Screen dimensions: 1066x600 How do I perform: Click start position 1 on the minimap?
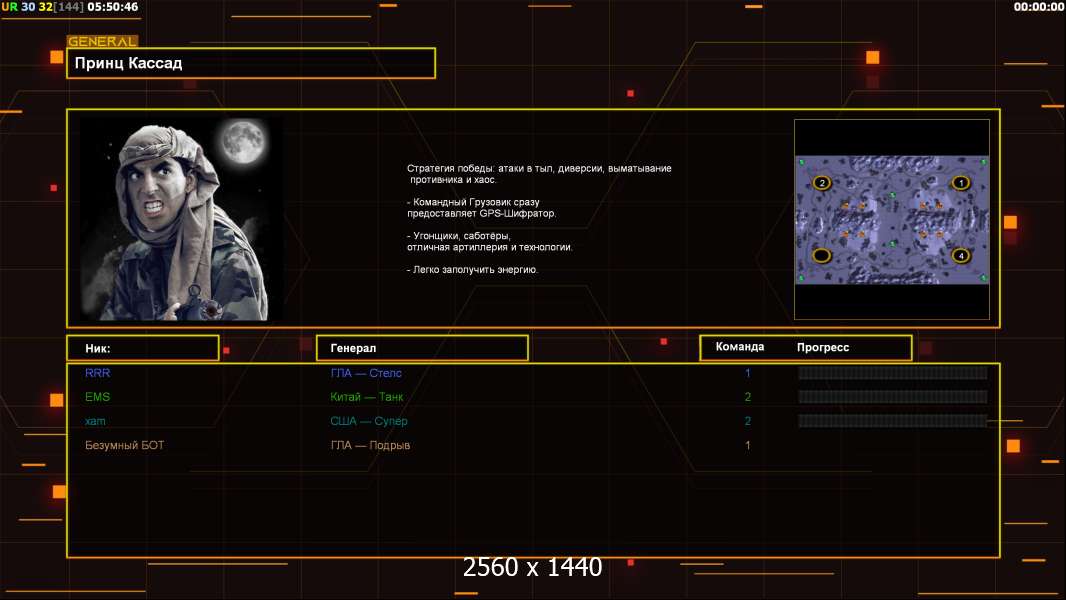pyautogui.click(x=960, y=183)
